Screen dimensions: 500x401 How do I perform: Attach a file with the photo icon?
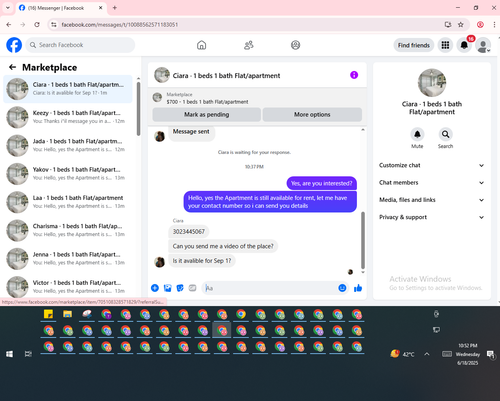[167, 288]
